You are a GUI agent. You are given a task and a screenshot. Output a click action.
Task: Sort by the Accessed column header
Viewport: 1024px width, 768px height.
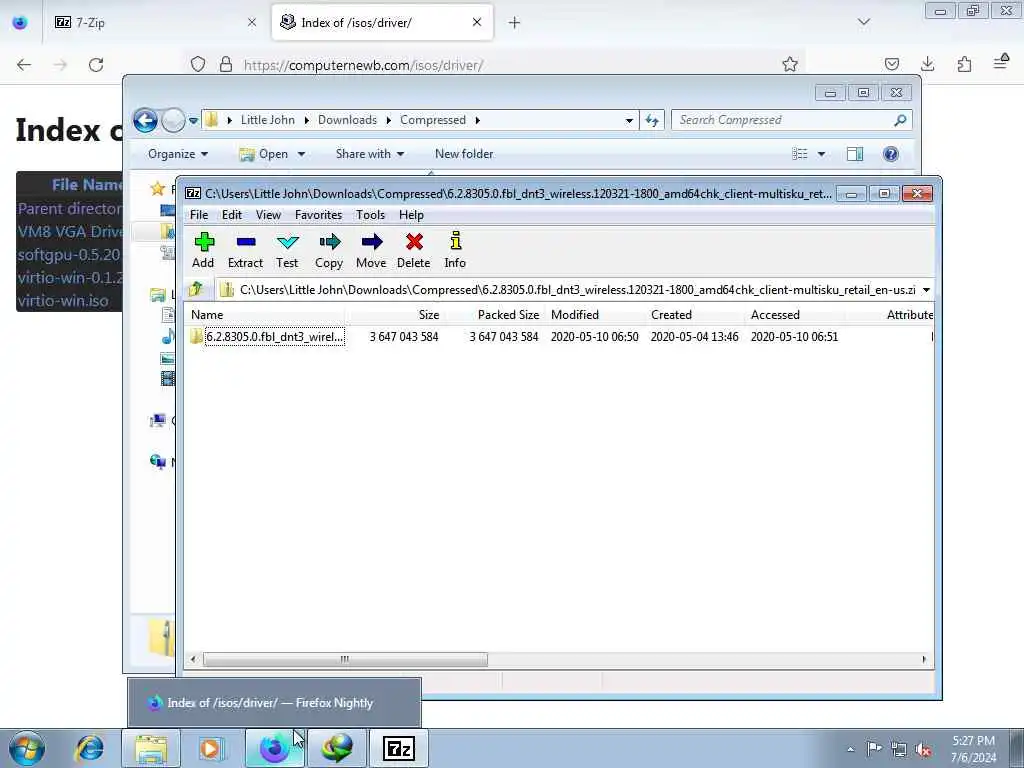click(794, 315)
